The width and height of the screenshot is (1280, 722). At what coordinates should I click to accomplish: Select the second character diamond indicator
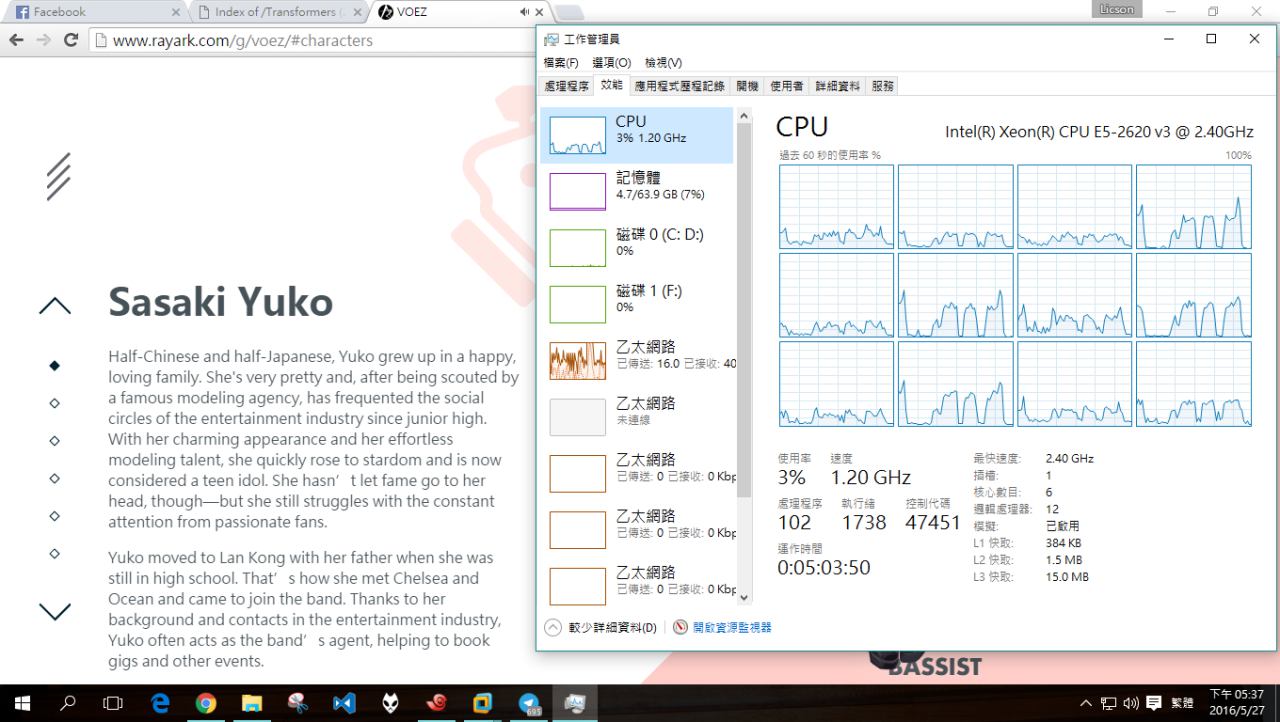click(x=55, y=403)
